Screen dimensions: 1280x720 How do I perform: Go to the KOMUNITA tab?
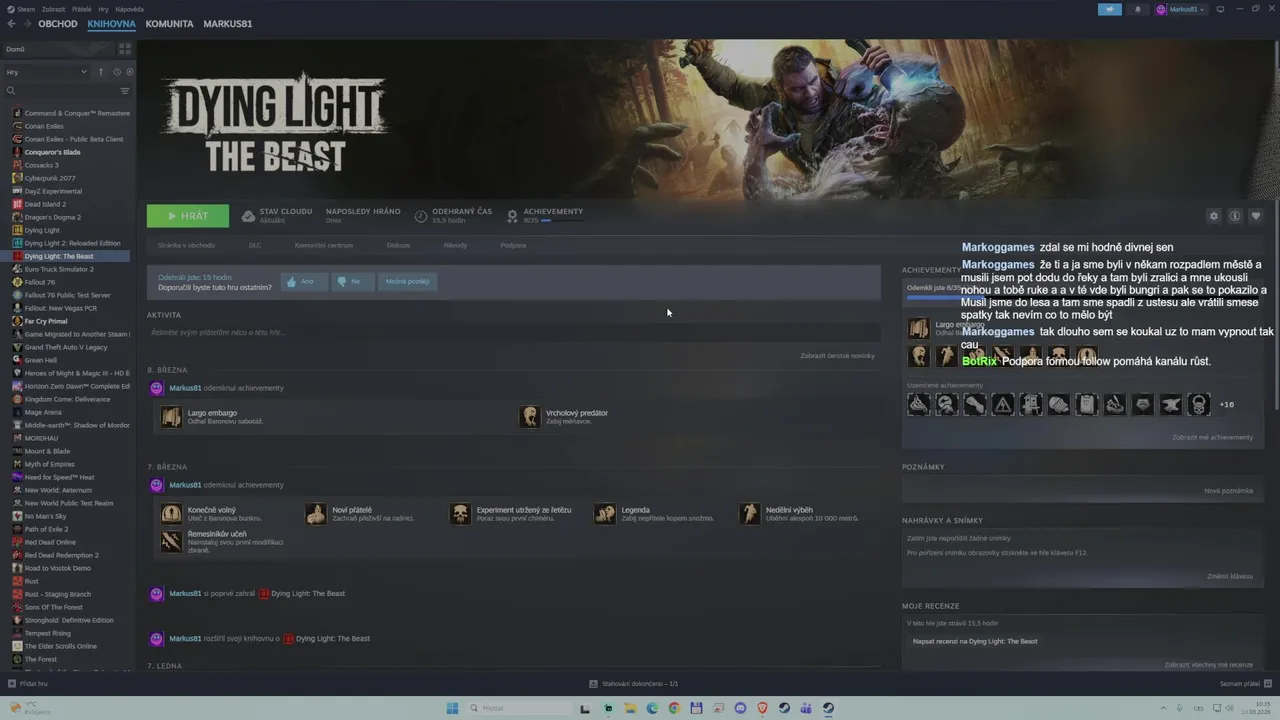click(x=170, y=24)
